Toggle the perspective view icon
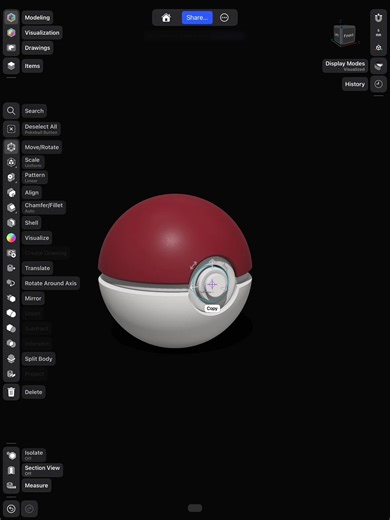This screenshot has width=390, height=520. pos(378,48)
